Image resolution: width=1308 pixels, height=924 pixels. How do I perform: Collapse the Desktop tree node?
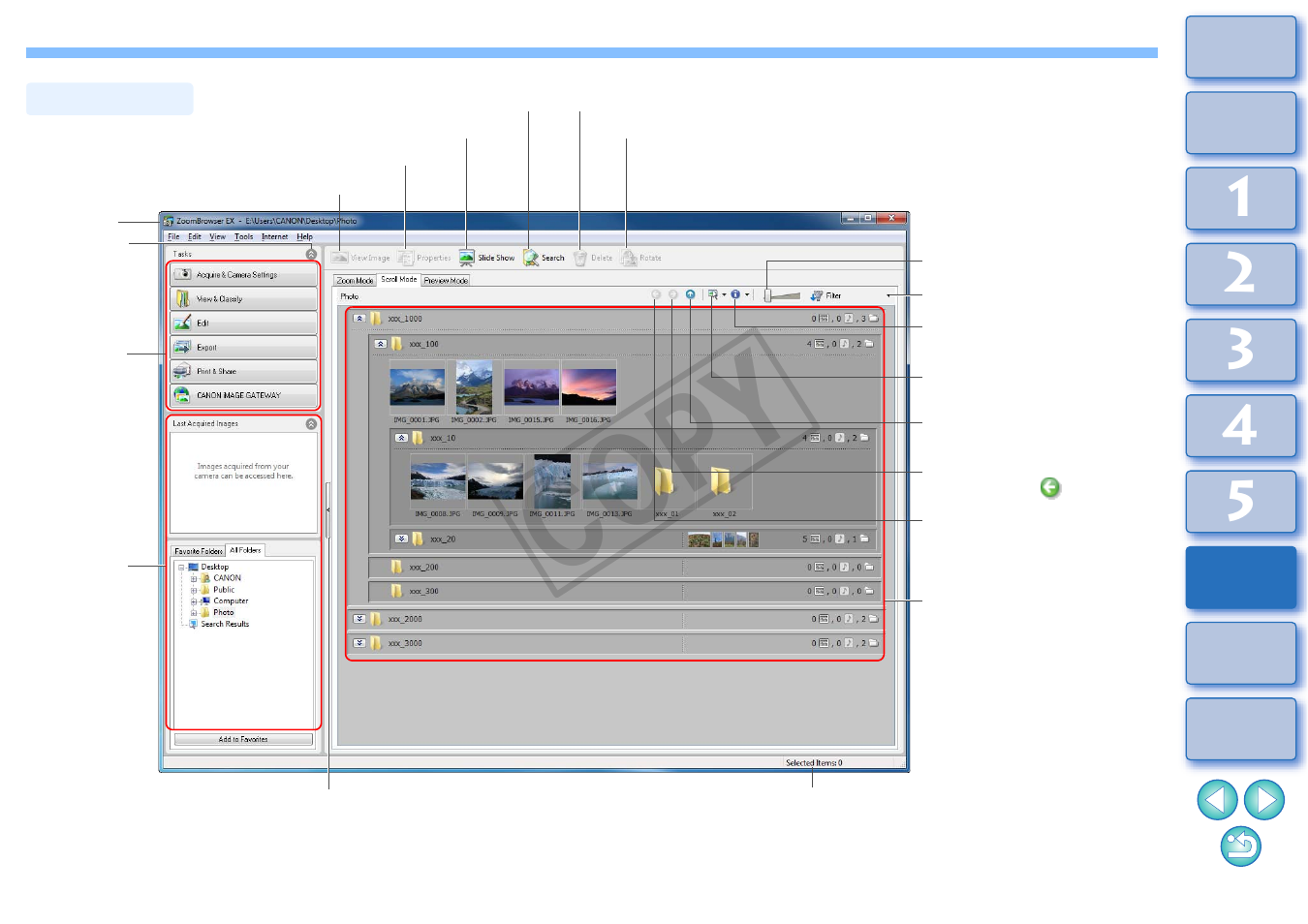coord(181,568)
